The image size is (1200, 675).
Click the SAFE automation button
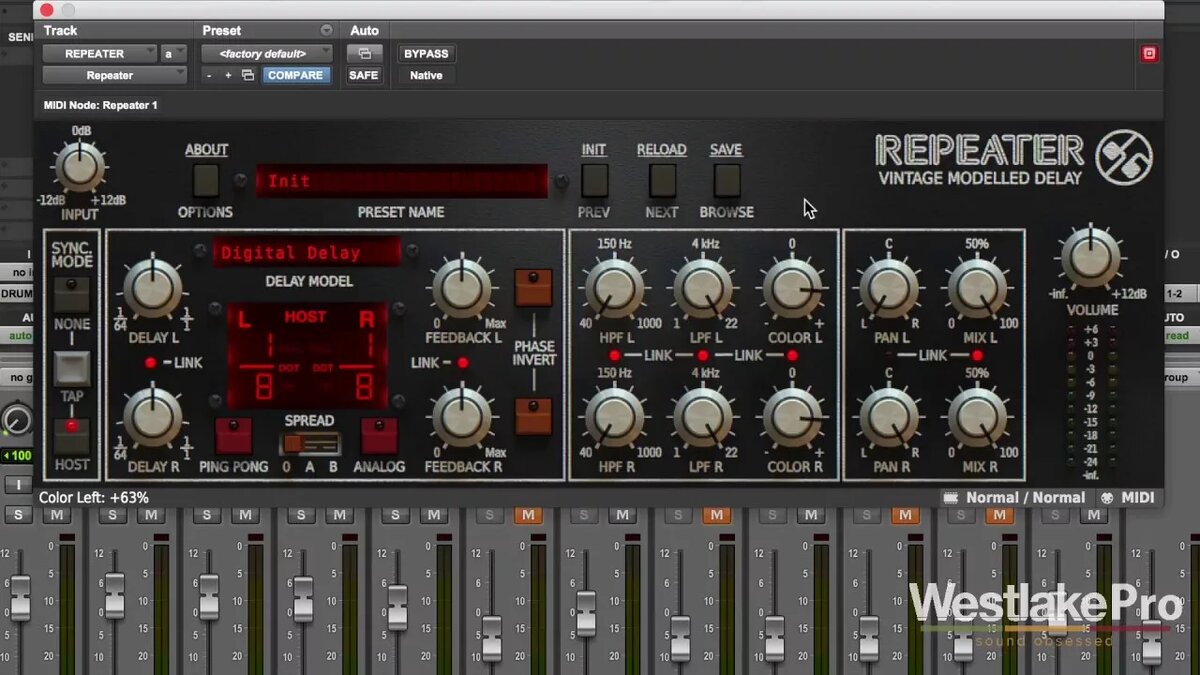pos(364,75)
